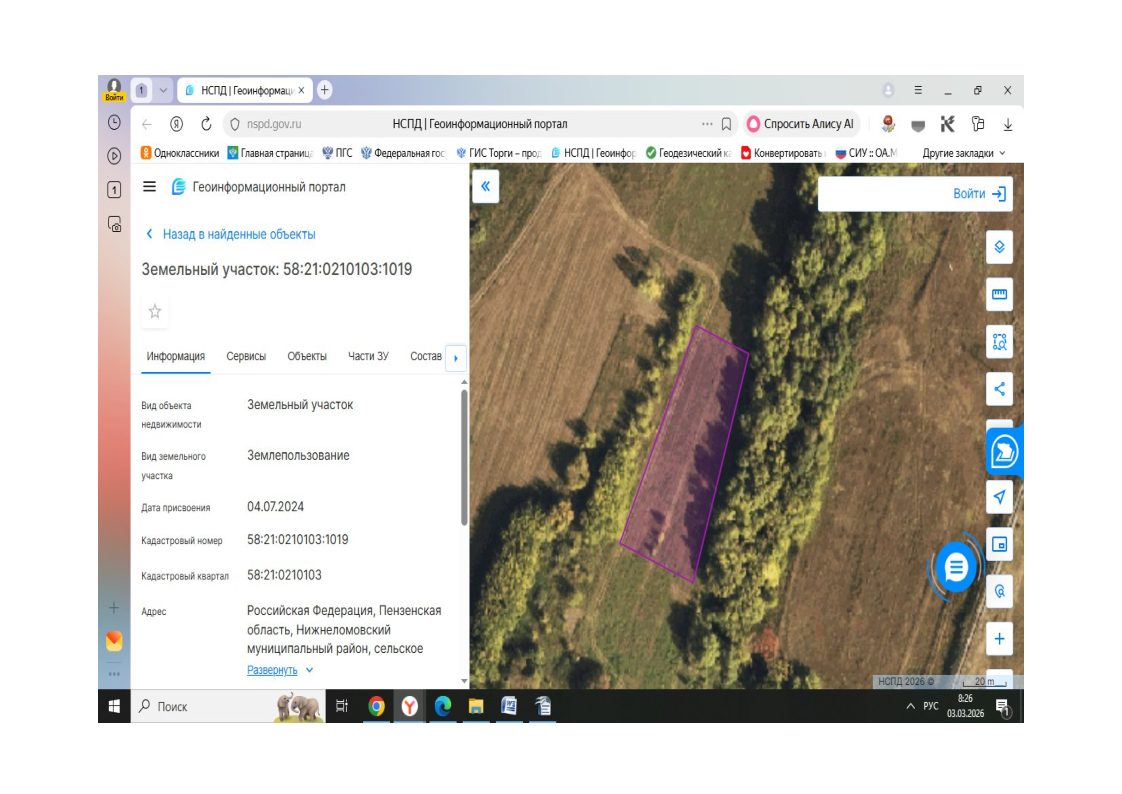Click the info panel vertical scrollbar
Viewport: 1122px width, 794px height.
(x=464, y=456)
